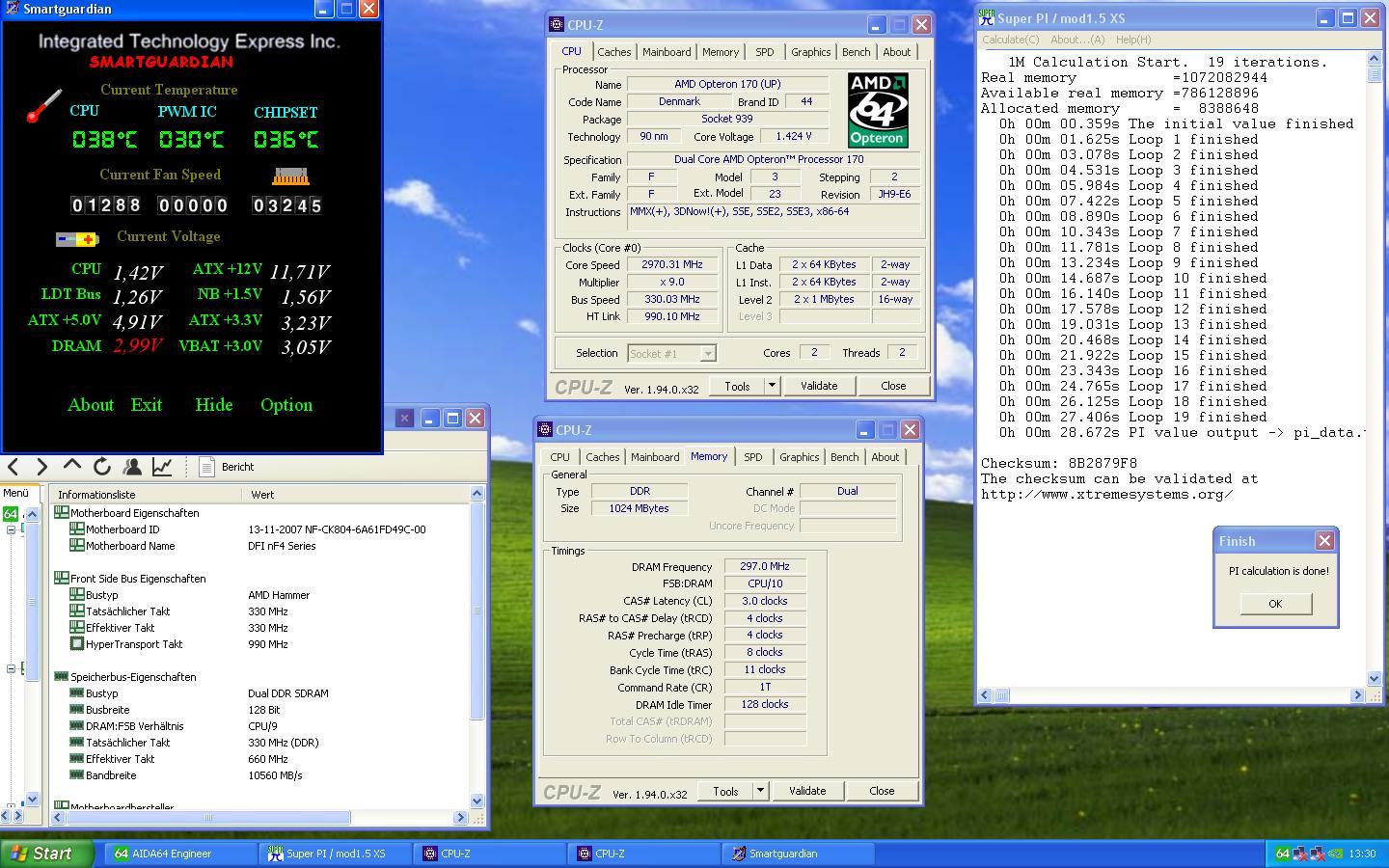The height and width of the screenshot is (868, 1389).
Task: Select Front Side Bus Eigenschaften group
Action: click(138, 579)
